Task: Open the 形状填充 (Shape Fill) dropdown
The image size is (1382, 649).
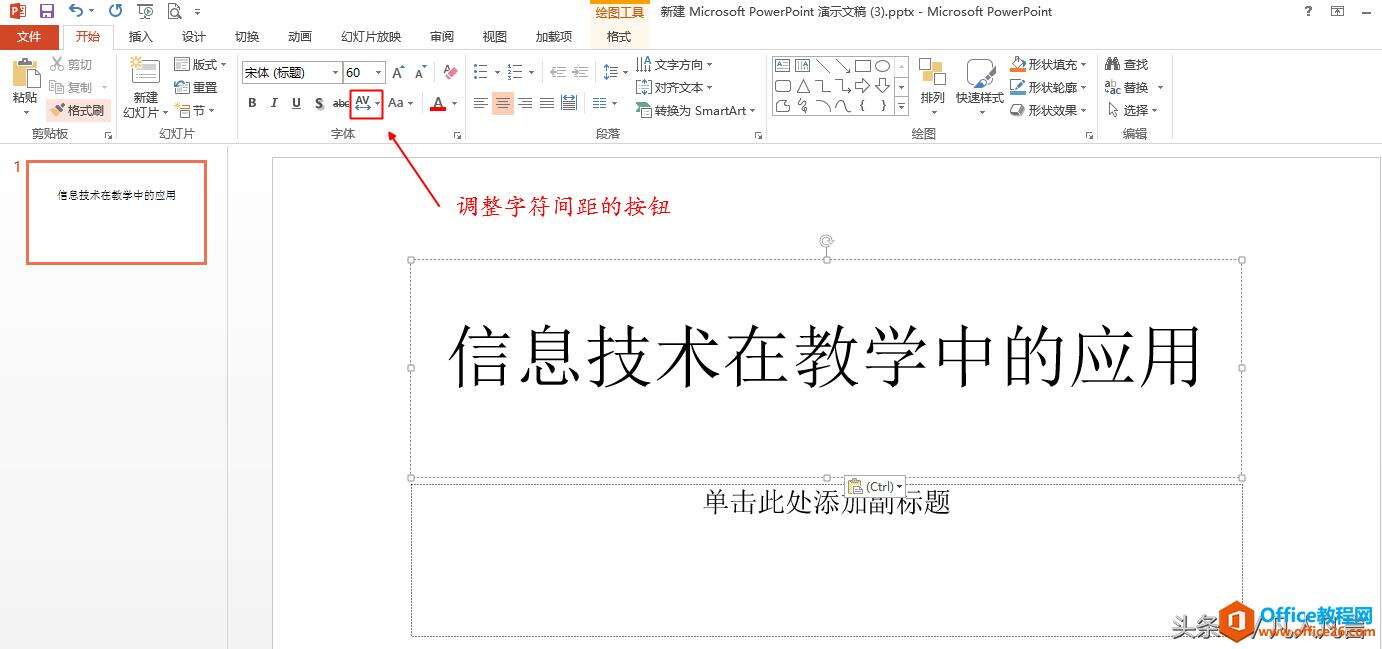Action: pos(1048,63)
